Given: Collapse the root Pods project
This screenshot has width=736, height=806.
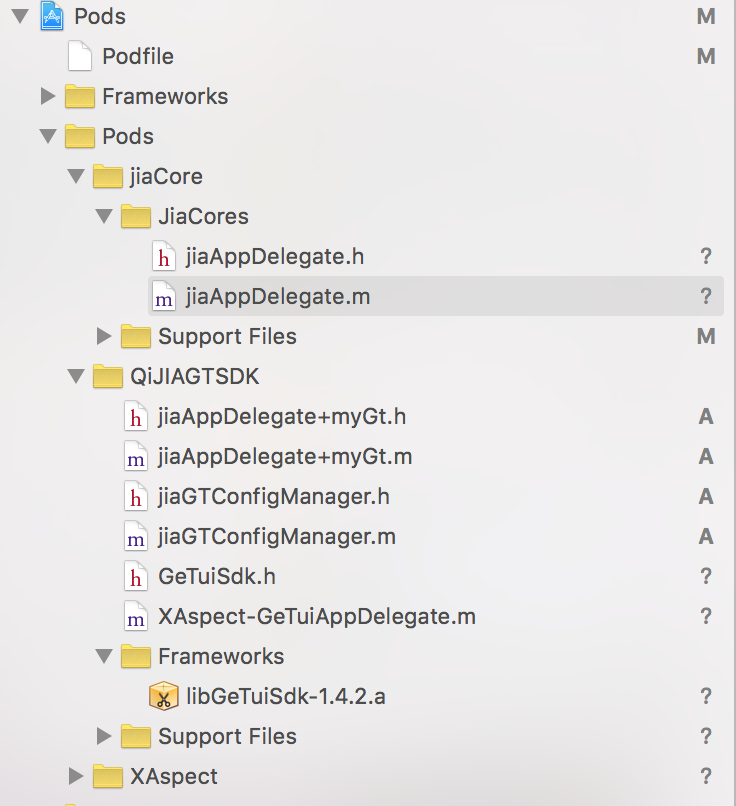Looking at the screenshot, I should coord(19,16).
